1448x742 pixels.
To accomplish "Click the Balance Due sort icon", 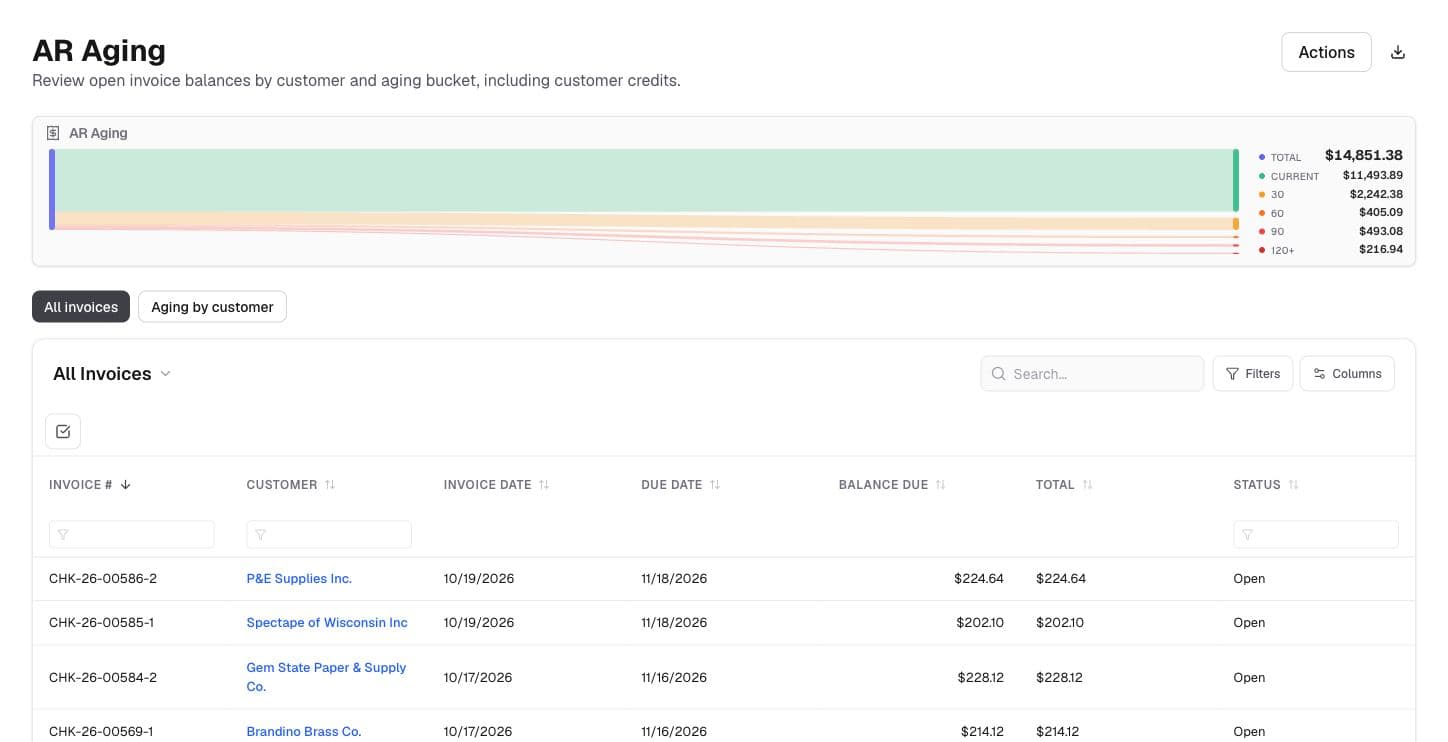I will tap(941, 485).
